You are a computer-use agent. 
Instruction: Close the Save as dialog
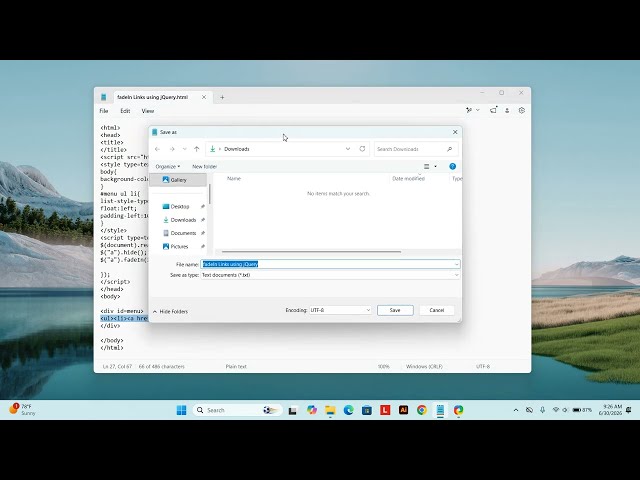click(455, 132)
